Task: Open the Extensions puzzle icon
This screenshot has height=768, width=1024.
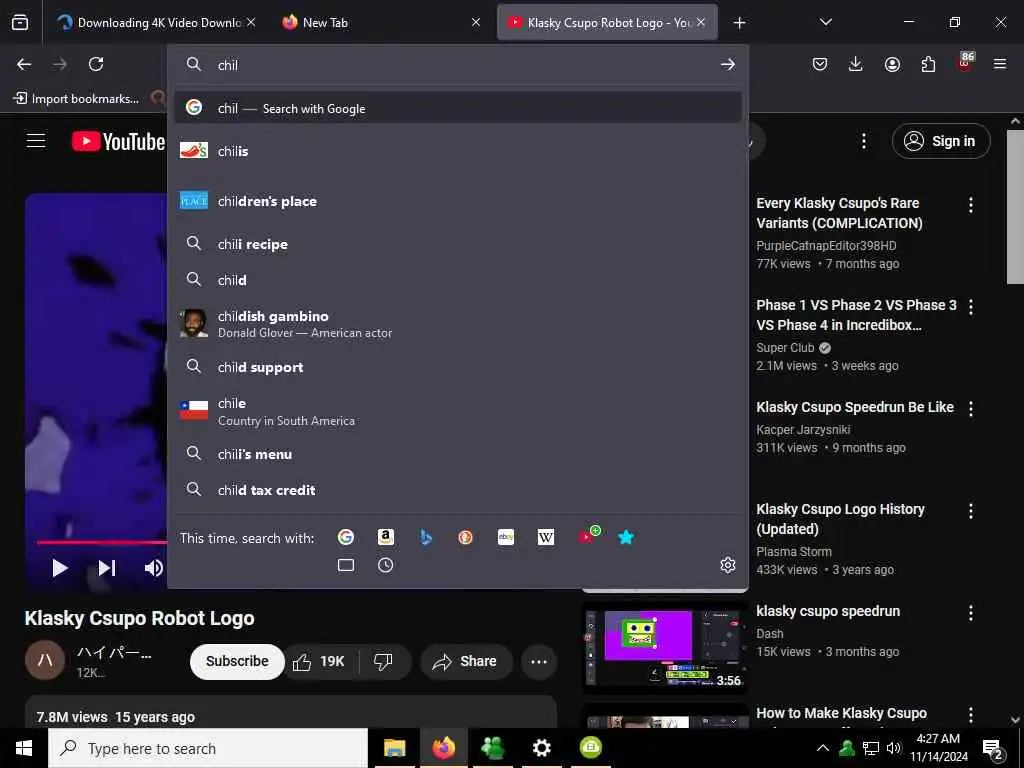Action: coord(928,64)
